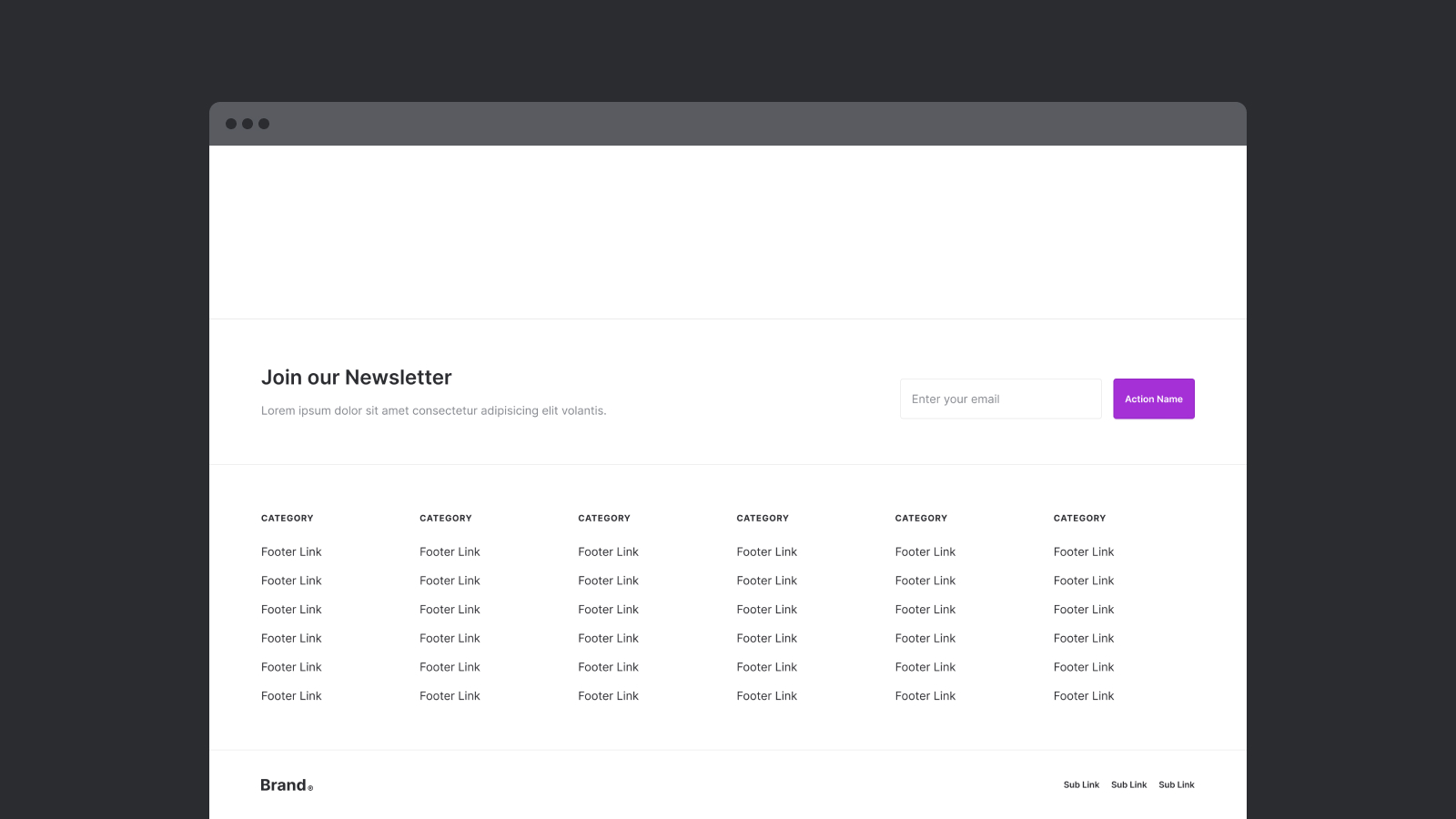Open the second Footer Link in the fifth column

(x=925, y=581)
